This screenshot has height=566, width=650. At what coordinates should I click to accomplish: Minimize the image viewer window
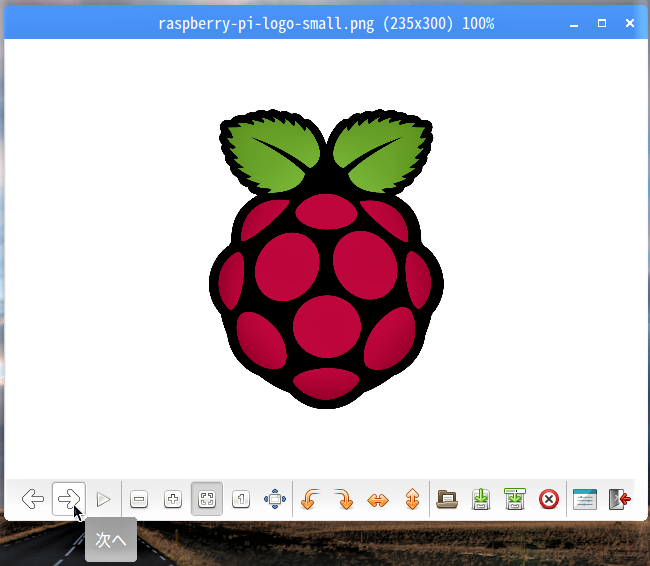click(574, 24)
